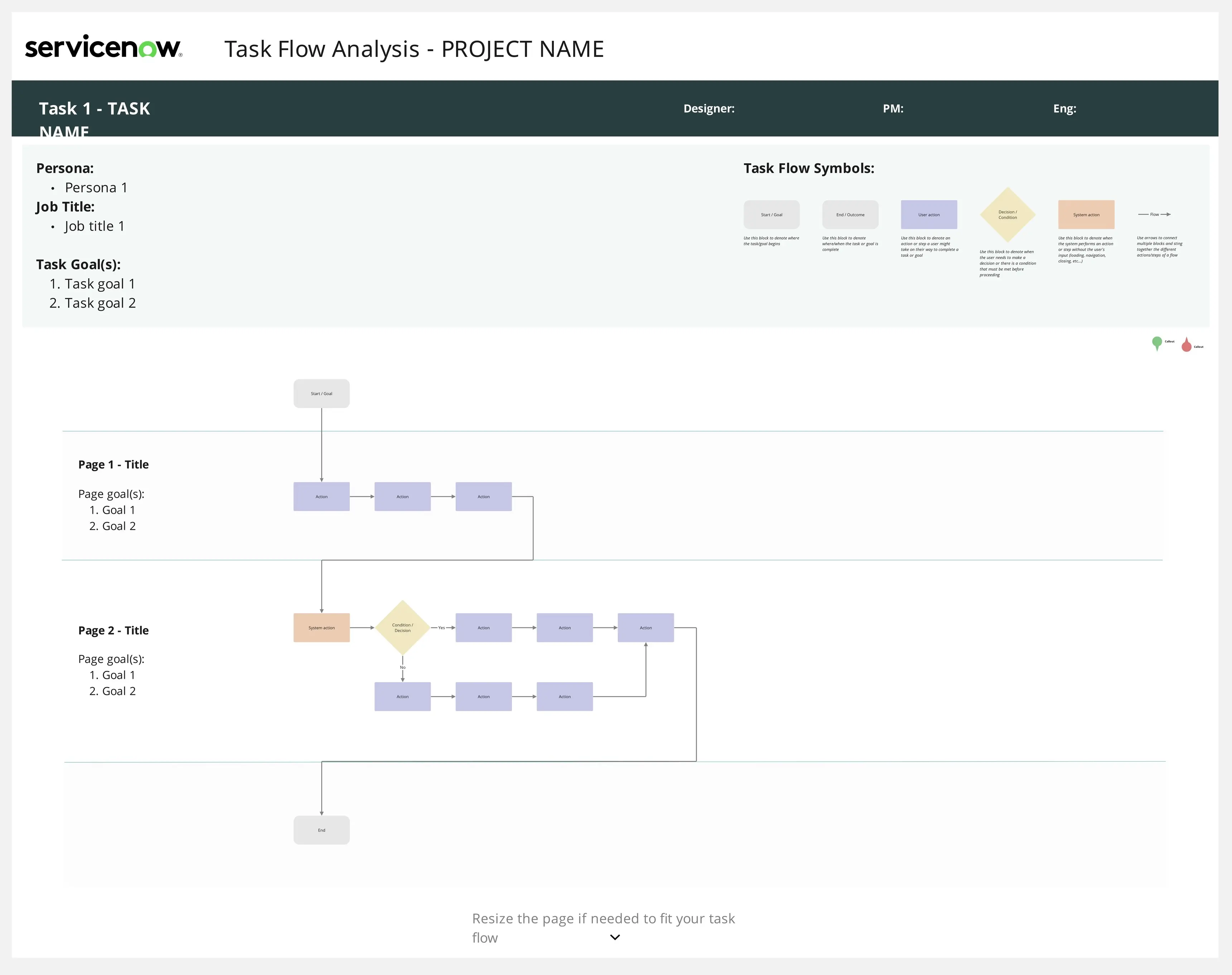The width and height of the screenshot is (1232, 975).
Task: Select the orange System action legend block
Action: point(1086,214)
